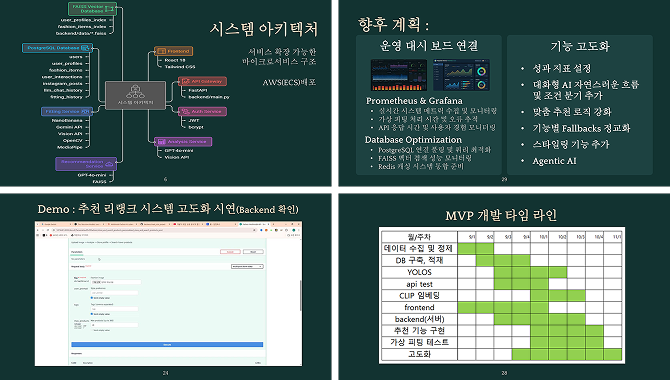Click the '향후 계획 :' heading
This screenshot has width=670, height=380.
(393, 25)
